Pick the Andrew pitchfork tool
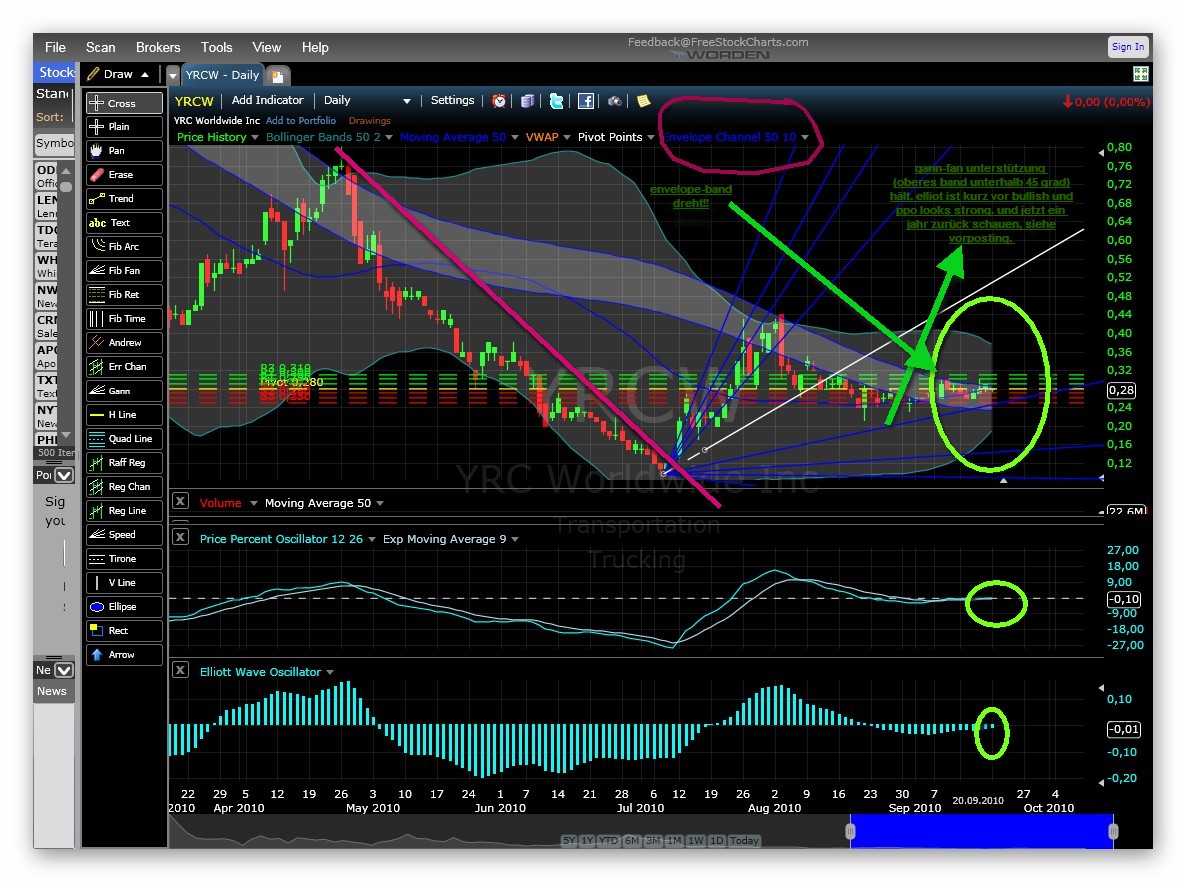Viewport: 1186px width, 882px height. point(124,343)
